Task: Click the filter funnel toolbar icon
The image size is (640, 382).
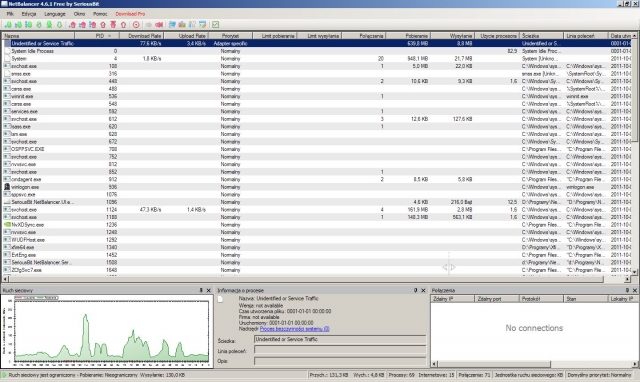Action: [x=192, y=25]
